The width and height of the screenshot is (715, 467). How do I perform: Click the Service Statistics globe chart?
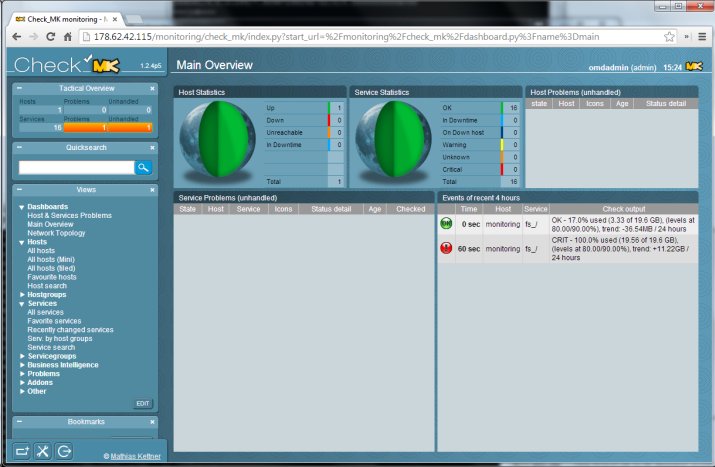pos(393,140)
